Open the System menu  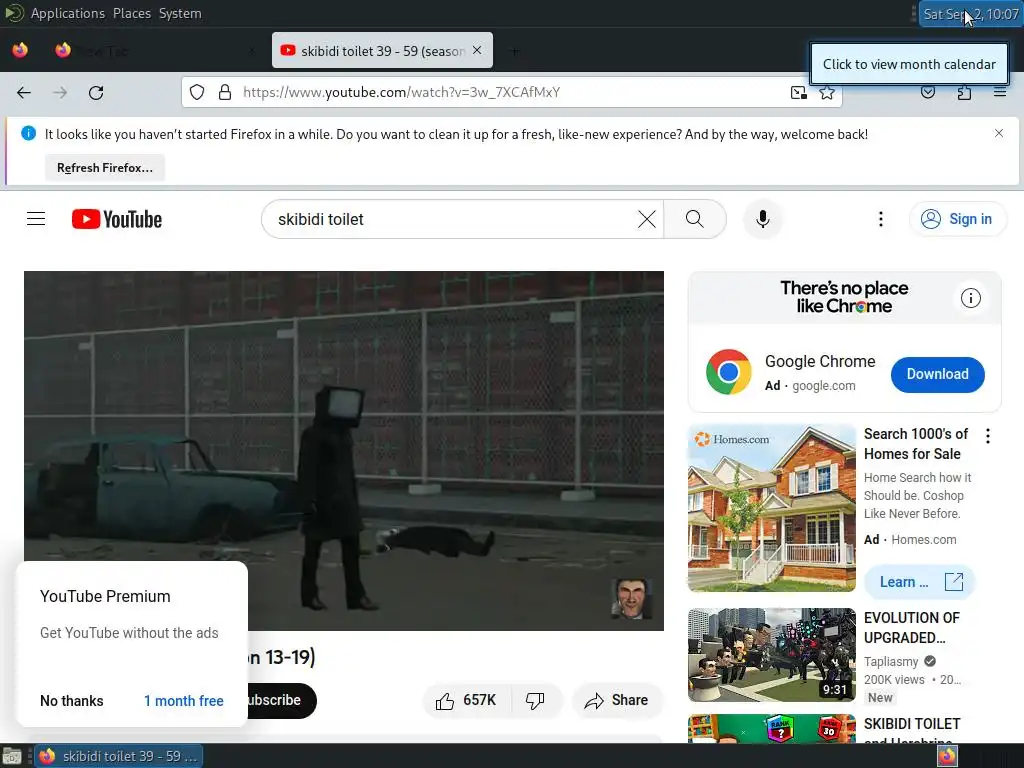click(x=180, y=13)
